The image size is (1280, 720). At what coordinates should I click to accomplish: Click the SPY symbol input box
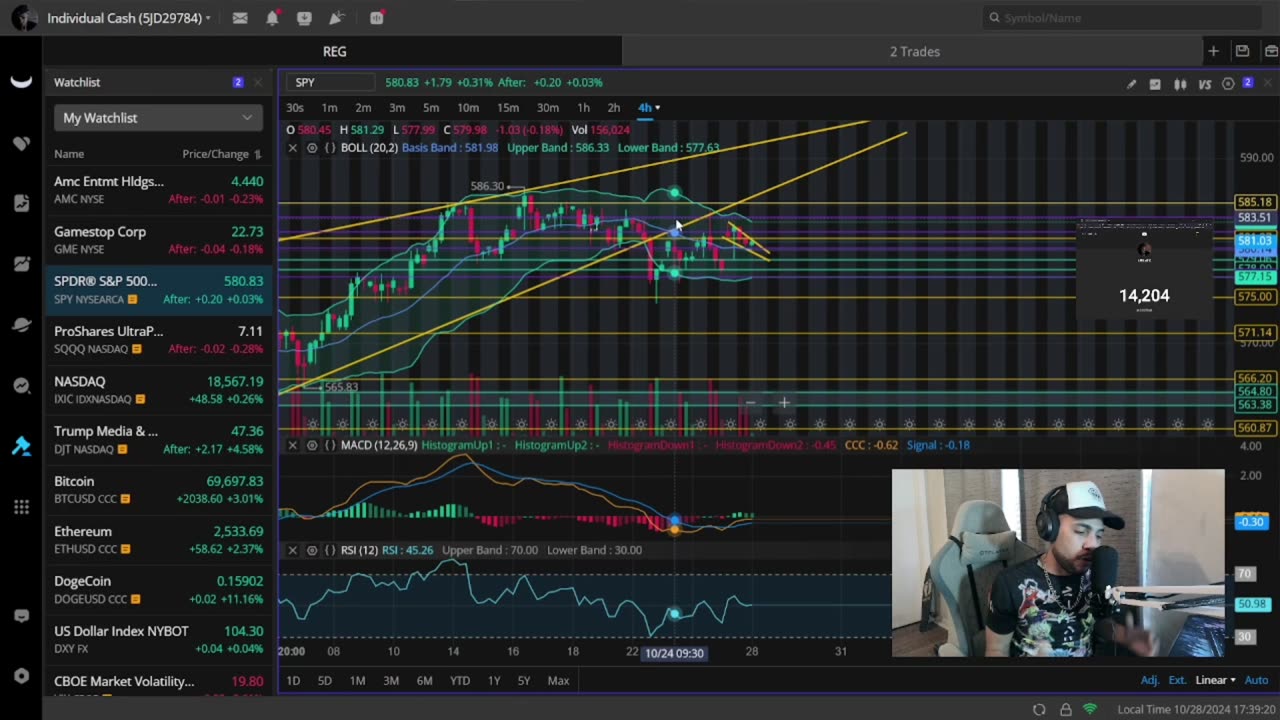point(331,83)
